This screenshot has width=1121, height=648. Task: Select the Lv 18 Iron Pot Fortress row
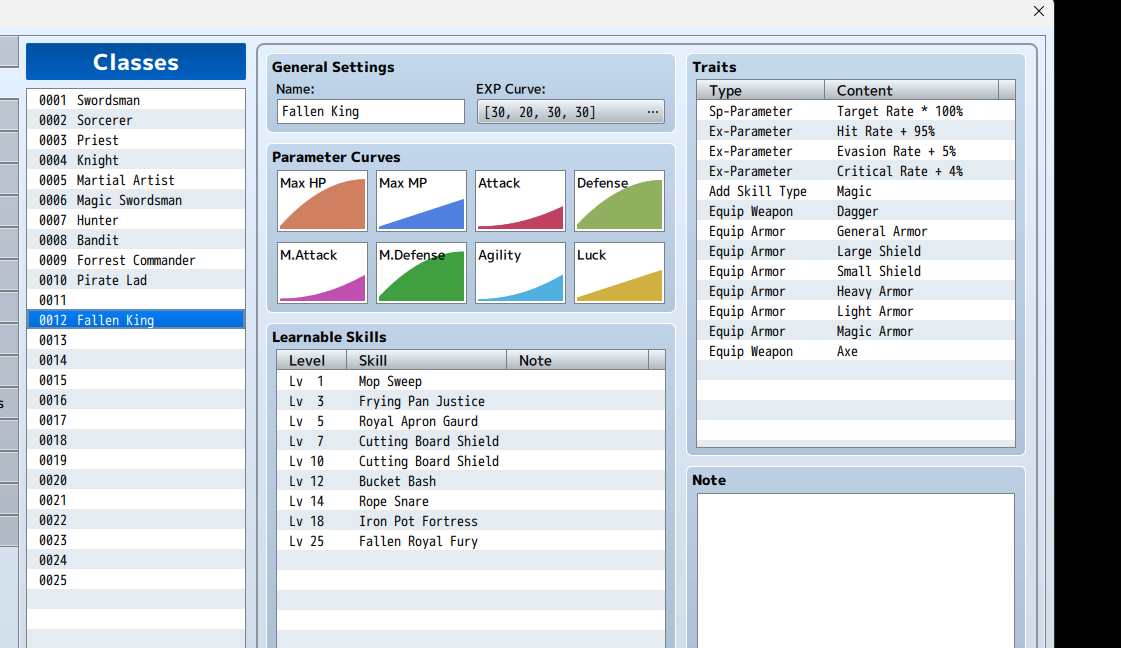point(471,522)
